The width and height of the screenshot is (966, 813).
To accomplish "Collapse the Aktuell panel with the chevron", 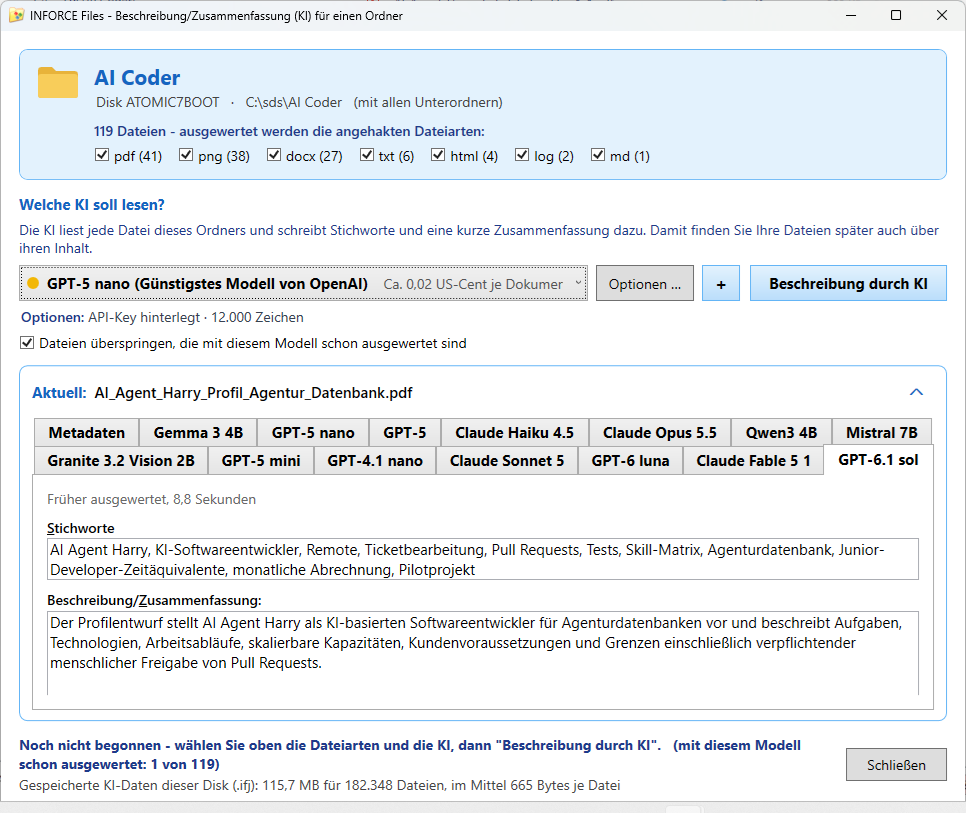I will pyautogui.click(x=916, y=392).
